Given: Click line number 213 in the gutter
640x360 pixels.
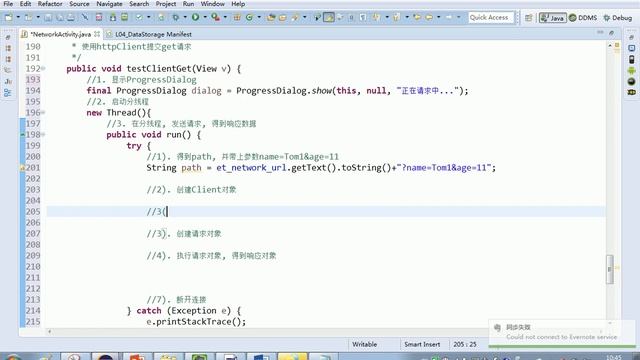Looking at the screenshot, I should pos(33,300).
